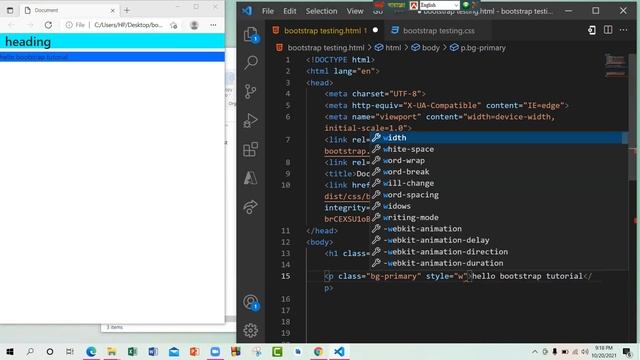Image resolution: width=640 pixels, height=360 pixels.
Task: Choose -webkit-animation-duration suggestion
Action: [x=499, y=263]
